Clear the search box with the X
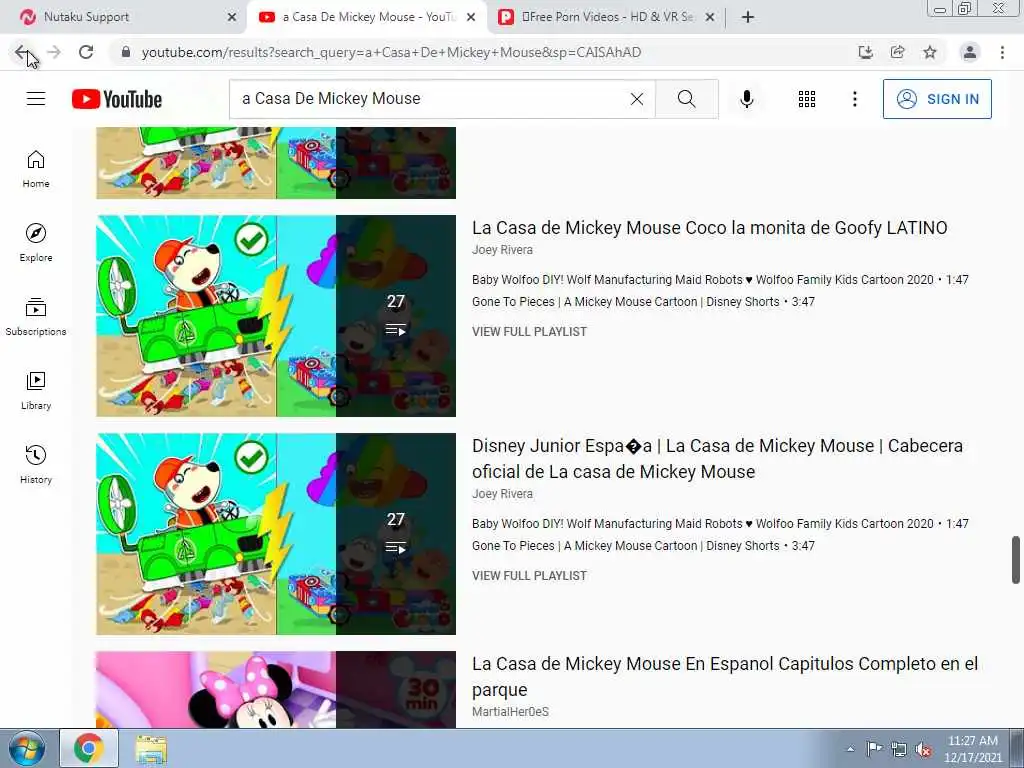 point(637,99)
